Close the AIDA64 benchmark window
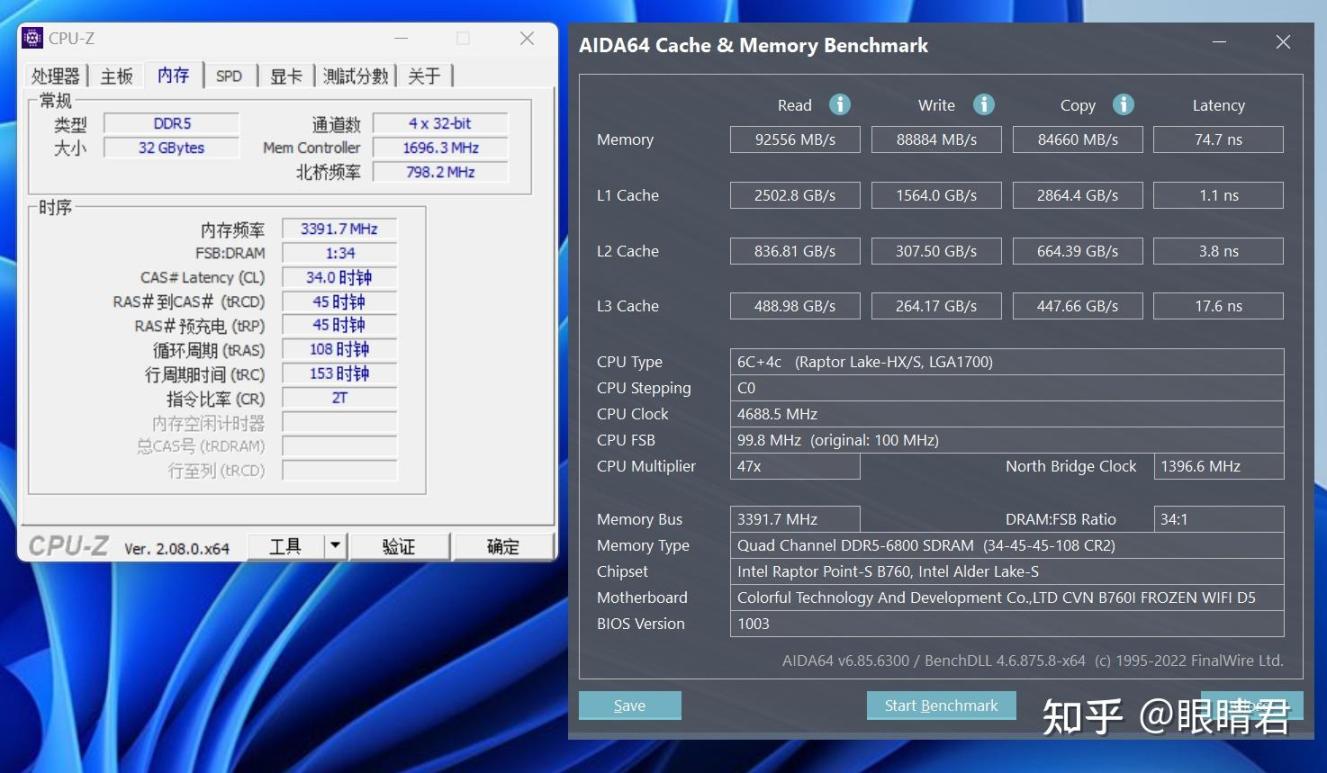Viewport: 1327px width, 773px height. click(x=1283, y=42)
